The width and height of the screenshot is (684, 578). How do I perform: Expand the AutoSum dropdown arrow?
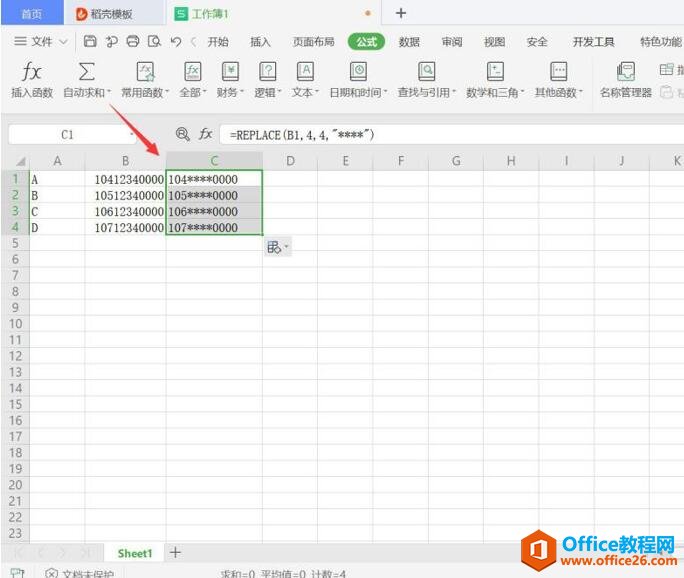[x=109, y=92]
